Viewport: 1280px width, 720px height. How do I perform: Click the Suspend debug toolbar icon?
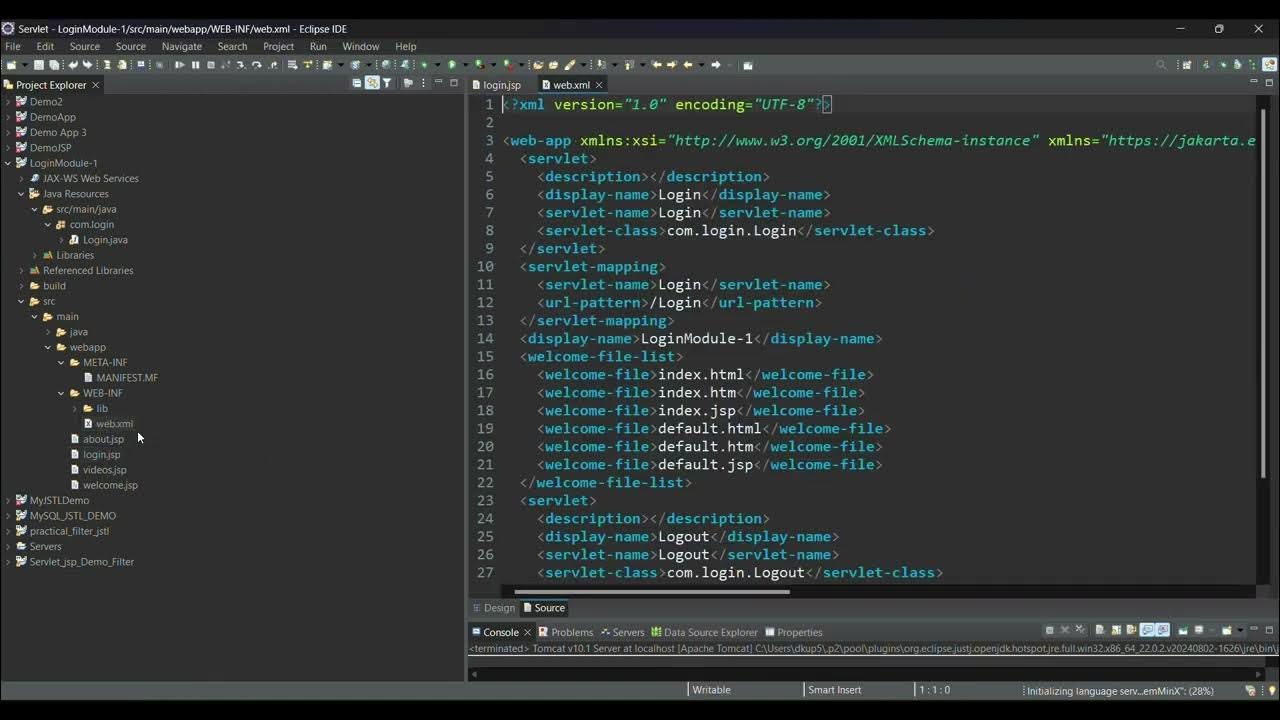tap(196, 65)
